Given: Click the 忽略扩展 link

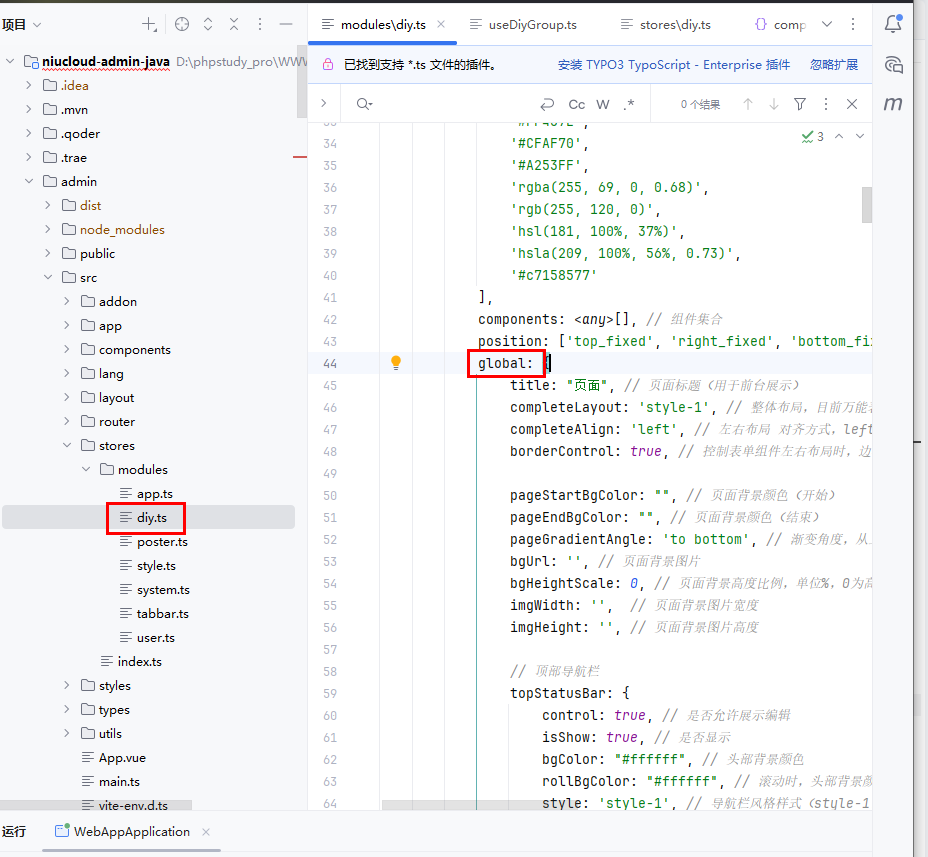Looking at the screenshot, I should 834,65.
